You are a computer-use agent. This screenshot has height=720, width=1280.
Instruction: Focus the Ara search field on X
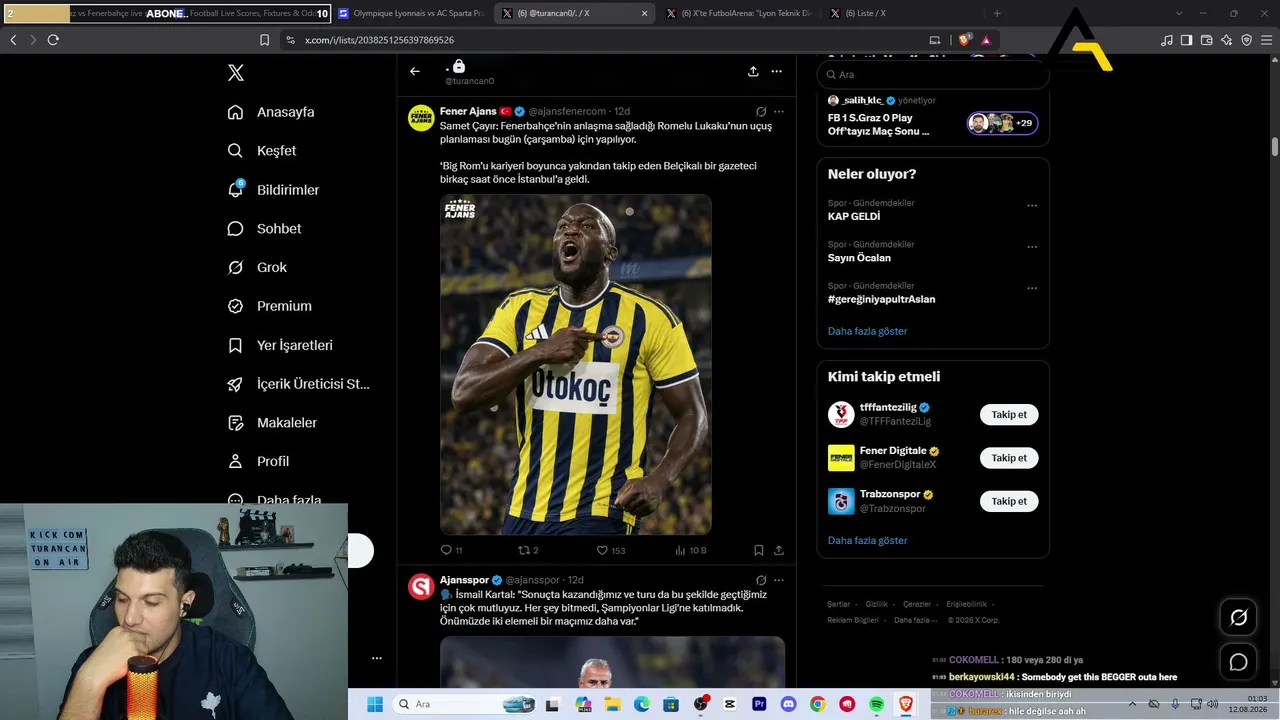(933, 75)
